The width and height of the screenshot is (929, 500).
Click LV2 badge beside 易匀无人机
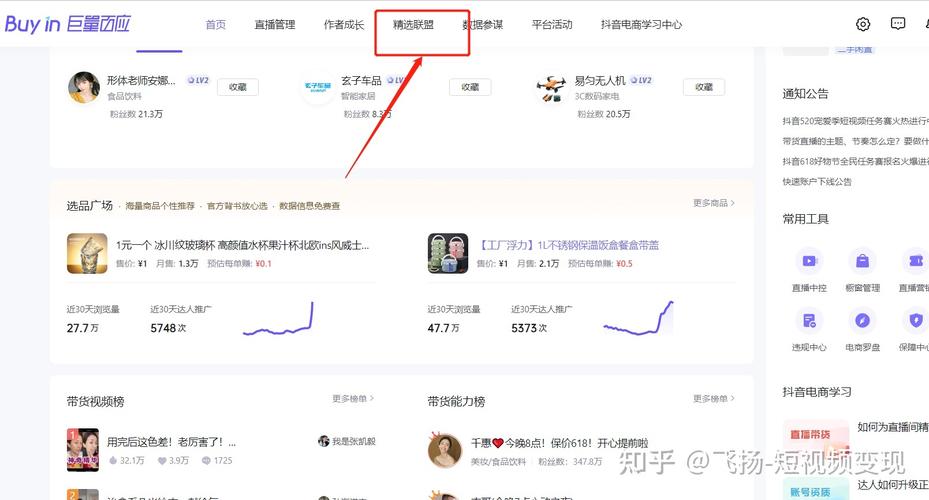641,81
